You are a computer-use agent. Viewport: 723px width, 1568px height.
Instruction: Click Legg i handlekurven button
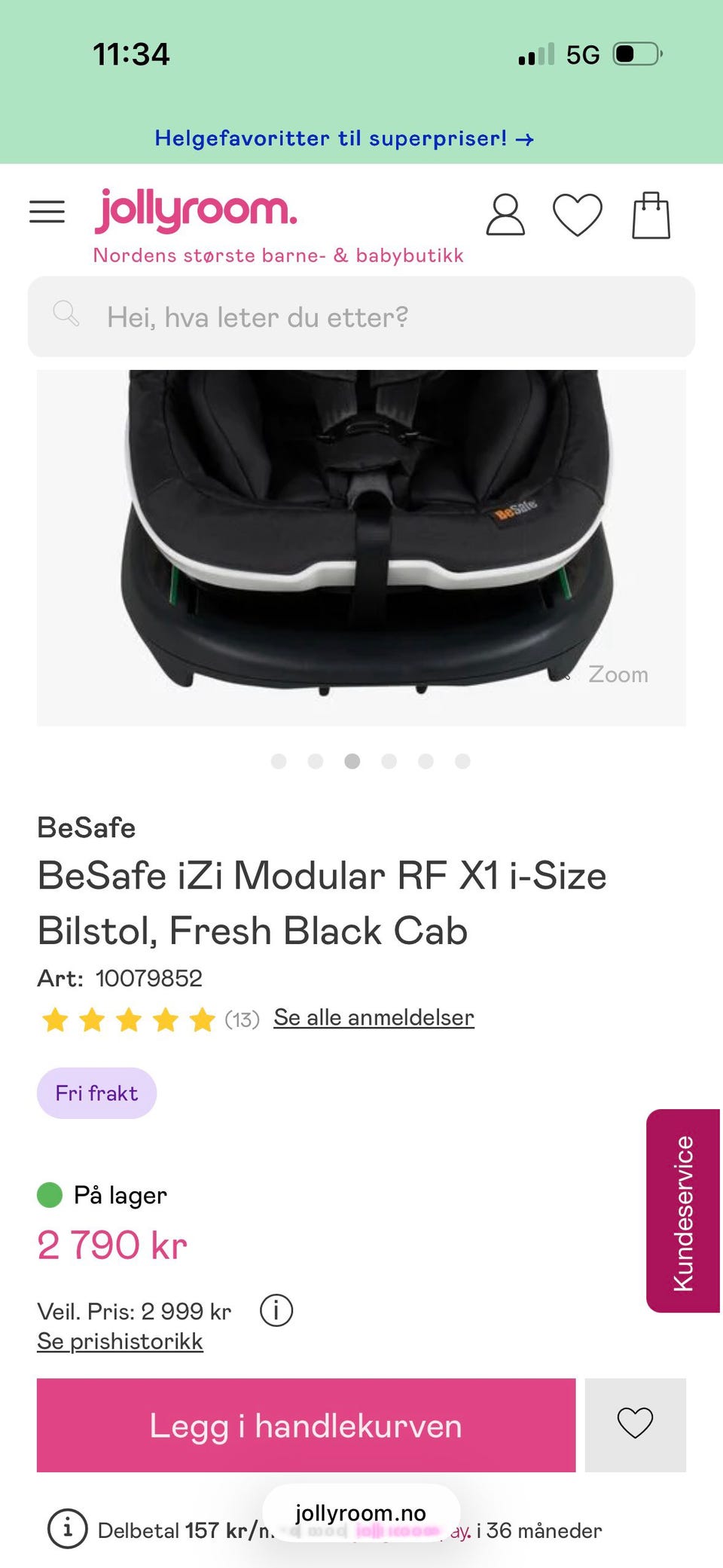click(x=306, y=1425)
